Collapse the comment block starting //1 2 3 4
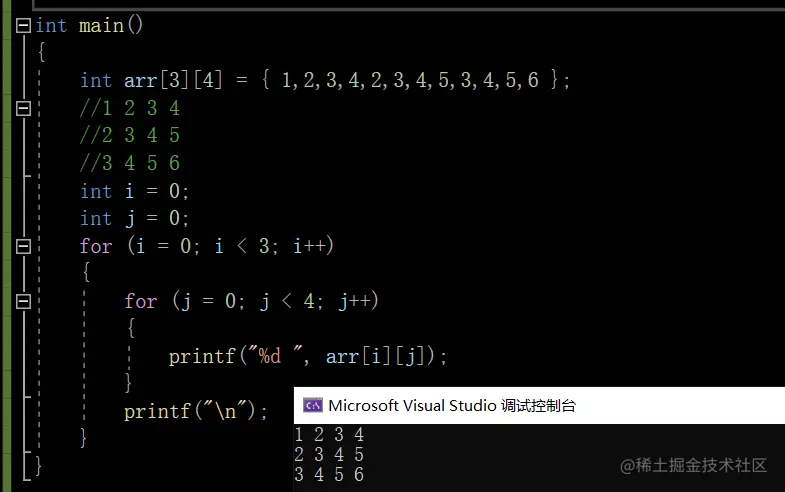This screenshot has height=492, width=785. tap(24, 108)
